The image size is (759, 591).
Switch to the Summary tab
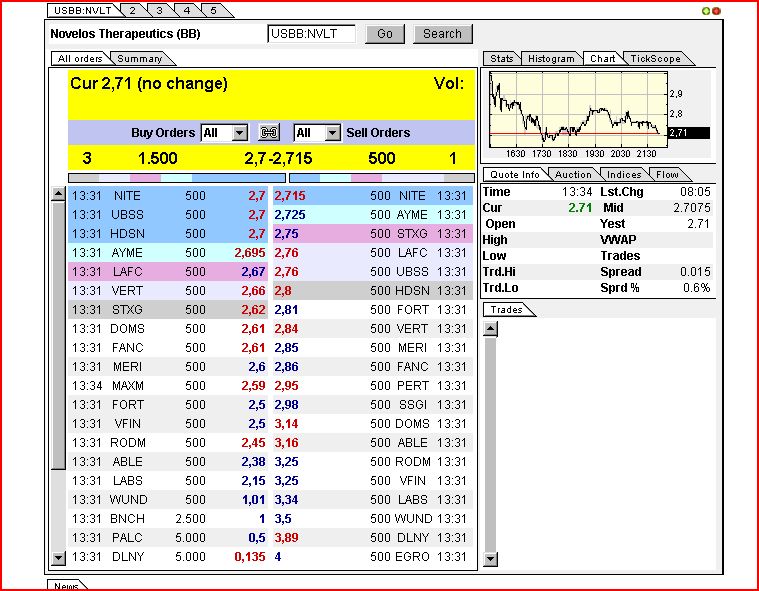pyautogui.click(x=138, y=59)
